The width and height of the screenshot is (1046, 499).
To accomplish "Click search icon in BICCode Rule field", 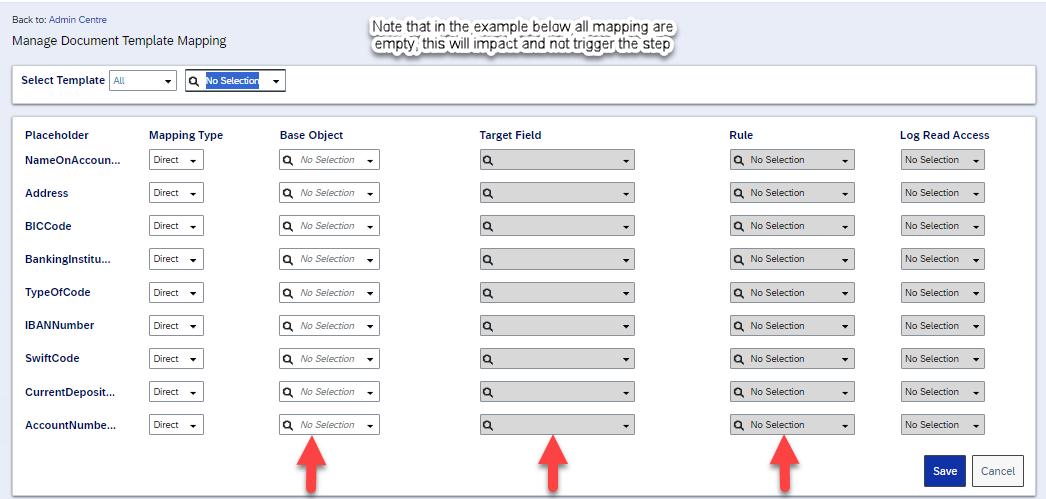I will pos(738,226).
